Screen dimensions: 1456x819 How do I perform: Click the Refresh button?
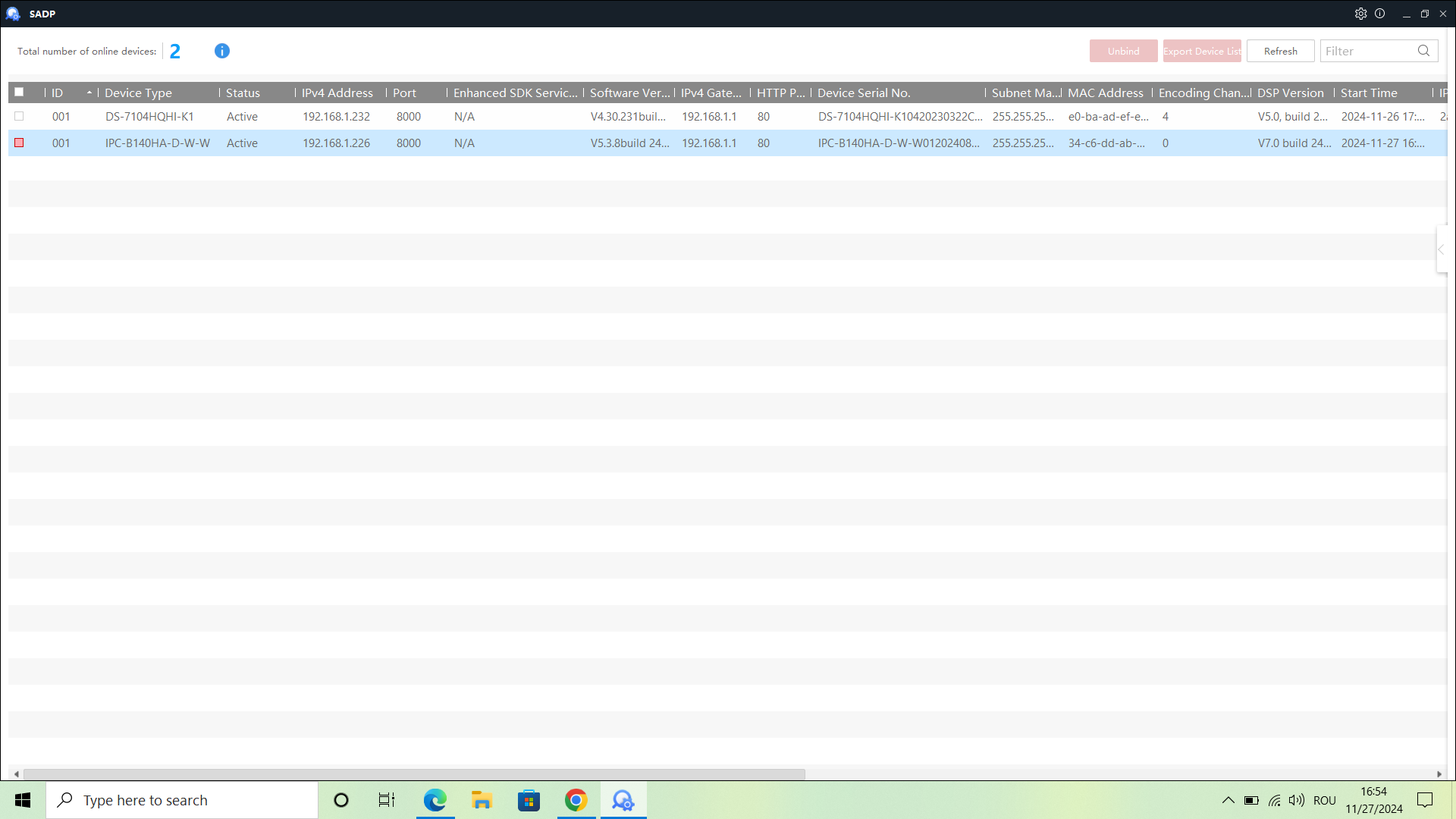tap(1280, 51)
